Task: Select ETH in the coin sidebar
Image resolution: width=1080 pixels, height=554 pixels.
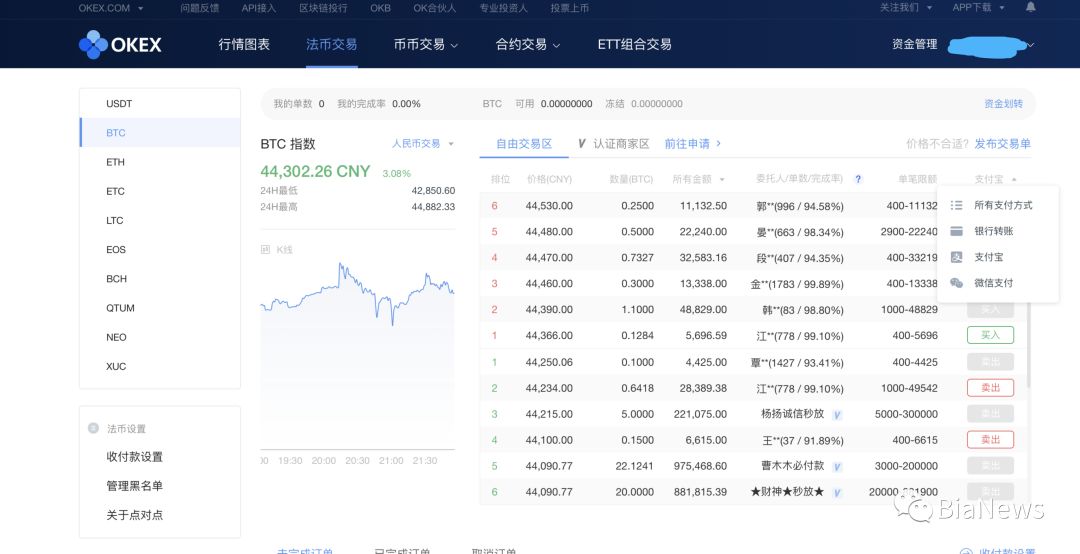Action: [x=116, y=162]
